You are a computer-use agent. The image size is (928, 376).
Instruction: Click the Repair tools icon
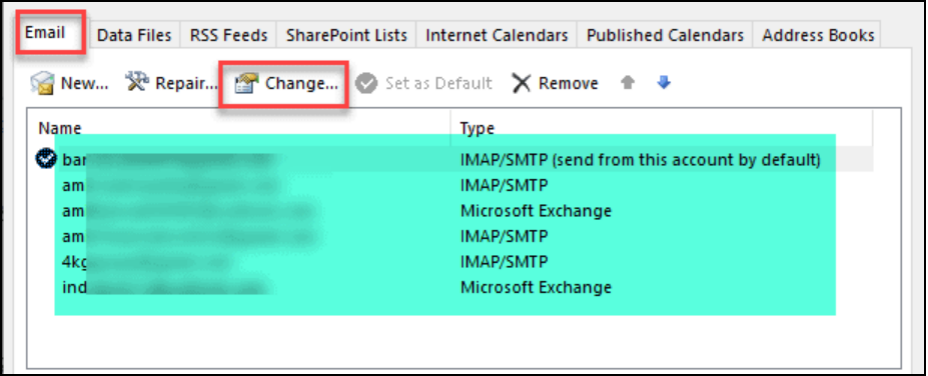click(x=137, y=83)
